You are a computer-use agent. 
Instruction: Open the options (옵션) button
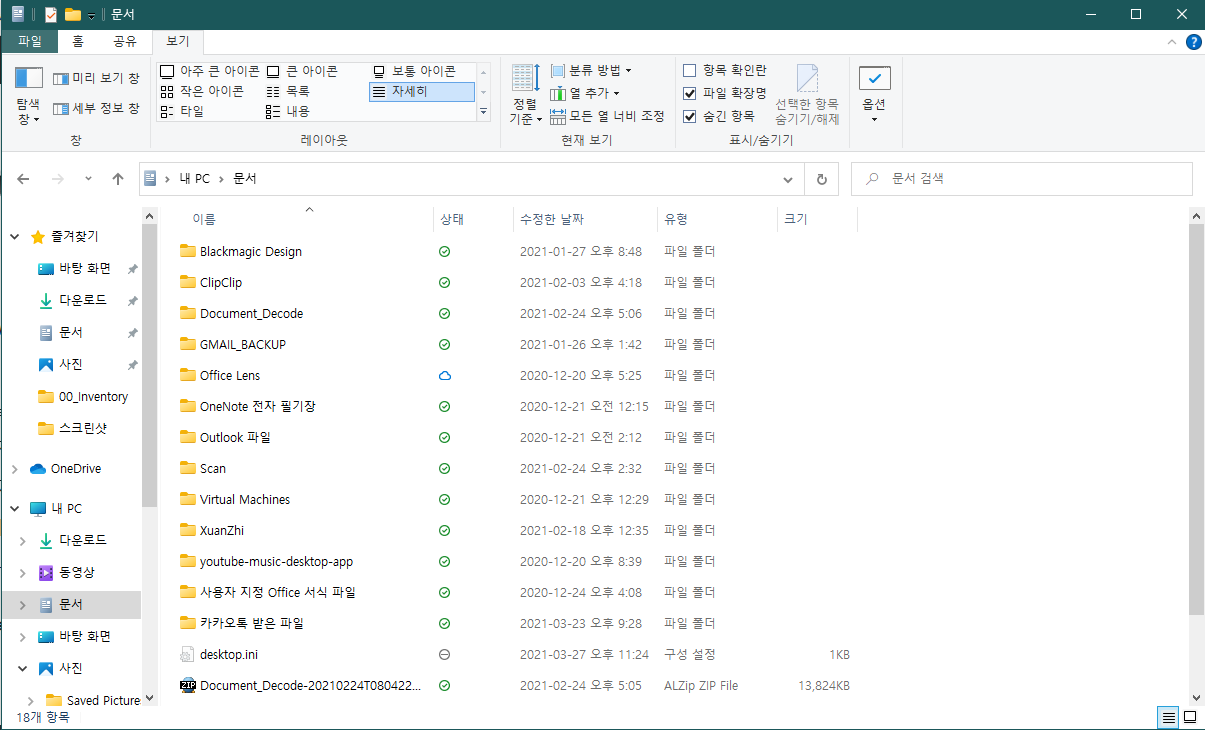(x=875, y=95)
